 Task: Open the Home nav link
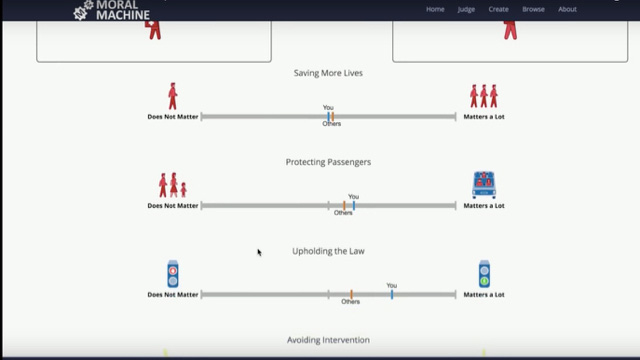(435, 9)
